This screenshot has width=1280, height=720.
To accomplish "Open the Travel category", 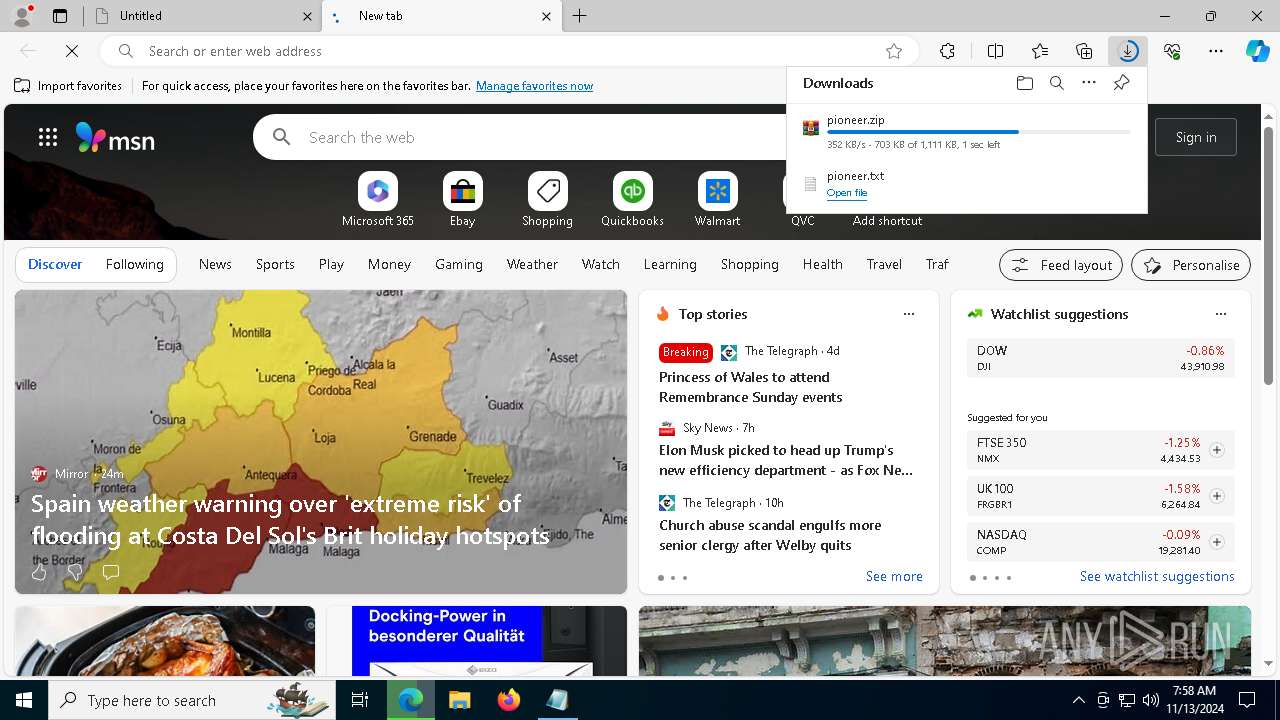I will pos(884,264).
